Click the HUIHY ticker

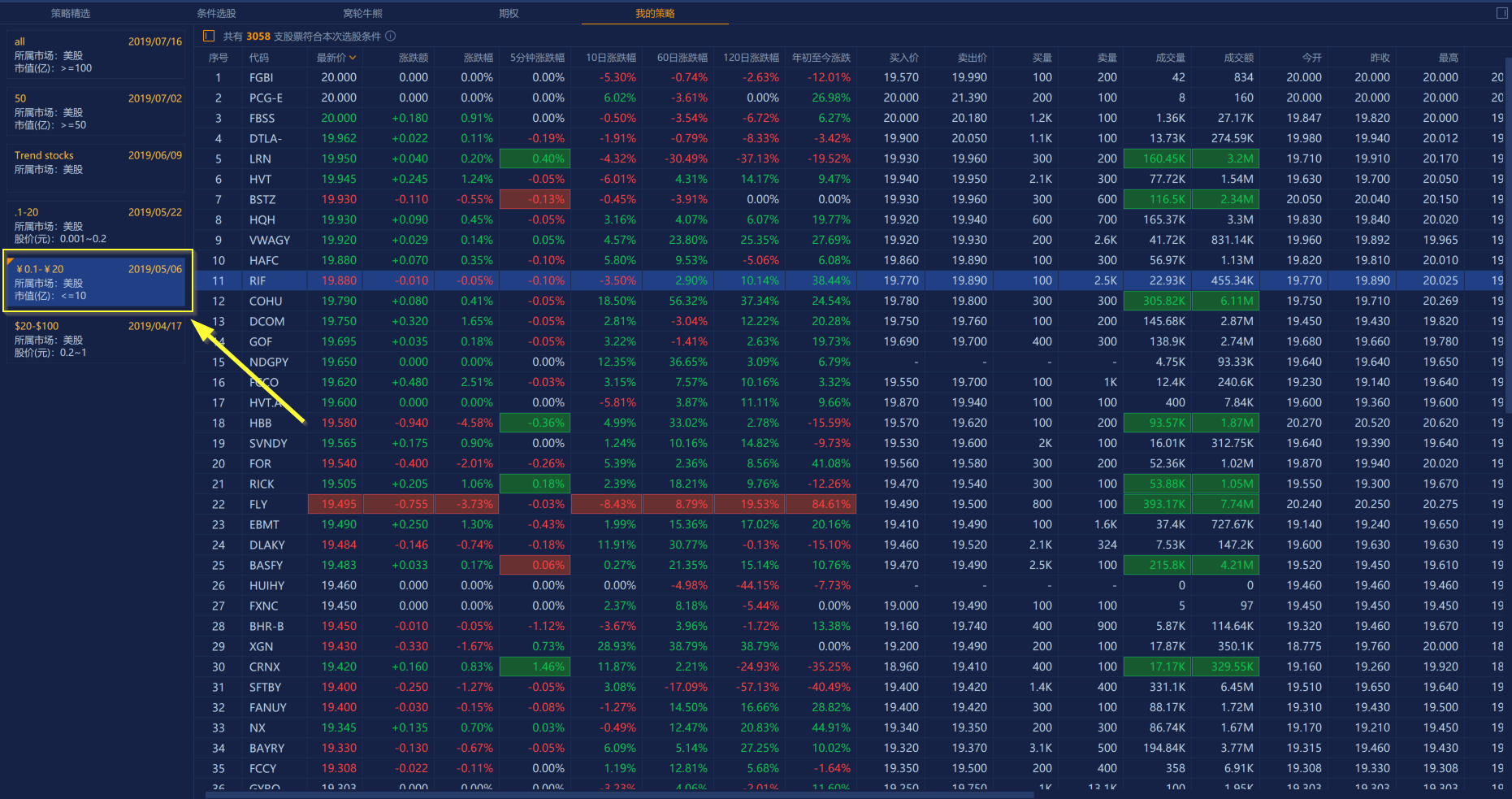[x=267, y=585]
